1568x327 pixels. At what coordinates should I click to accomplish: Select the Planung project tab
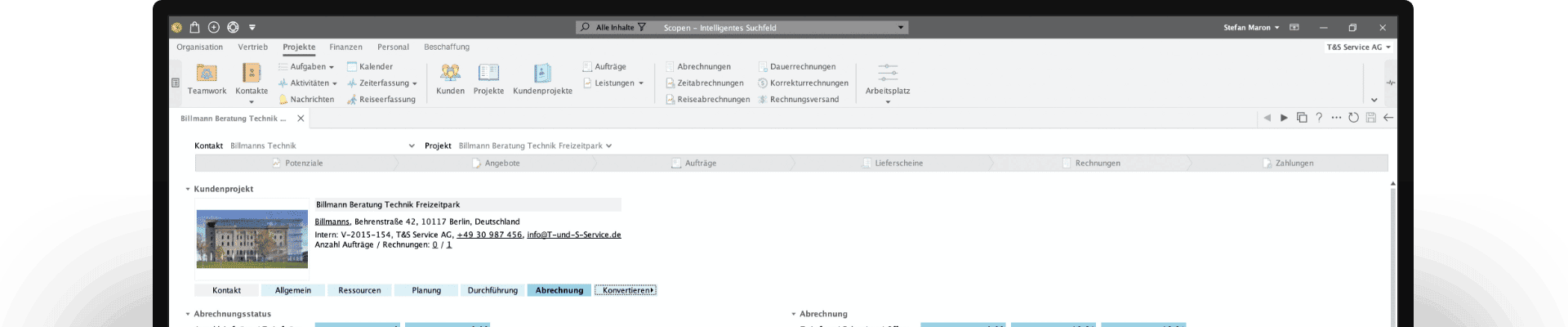426,290
